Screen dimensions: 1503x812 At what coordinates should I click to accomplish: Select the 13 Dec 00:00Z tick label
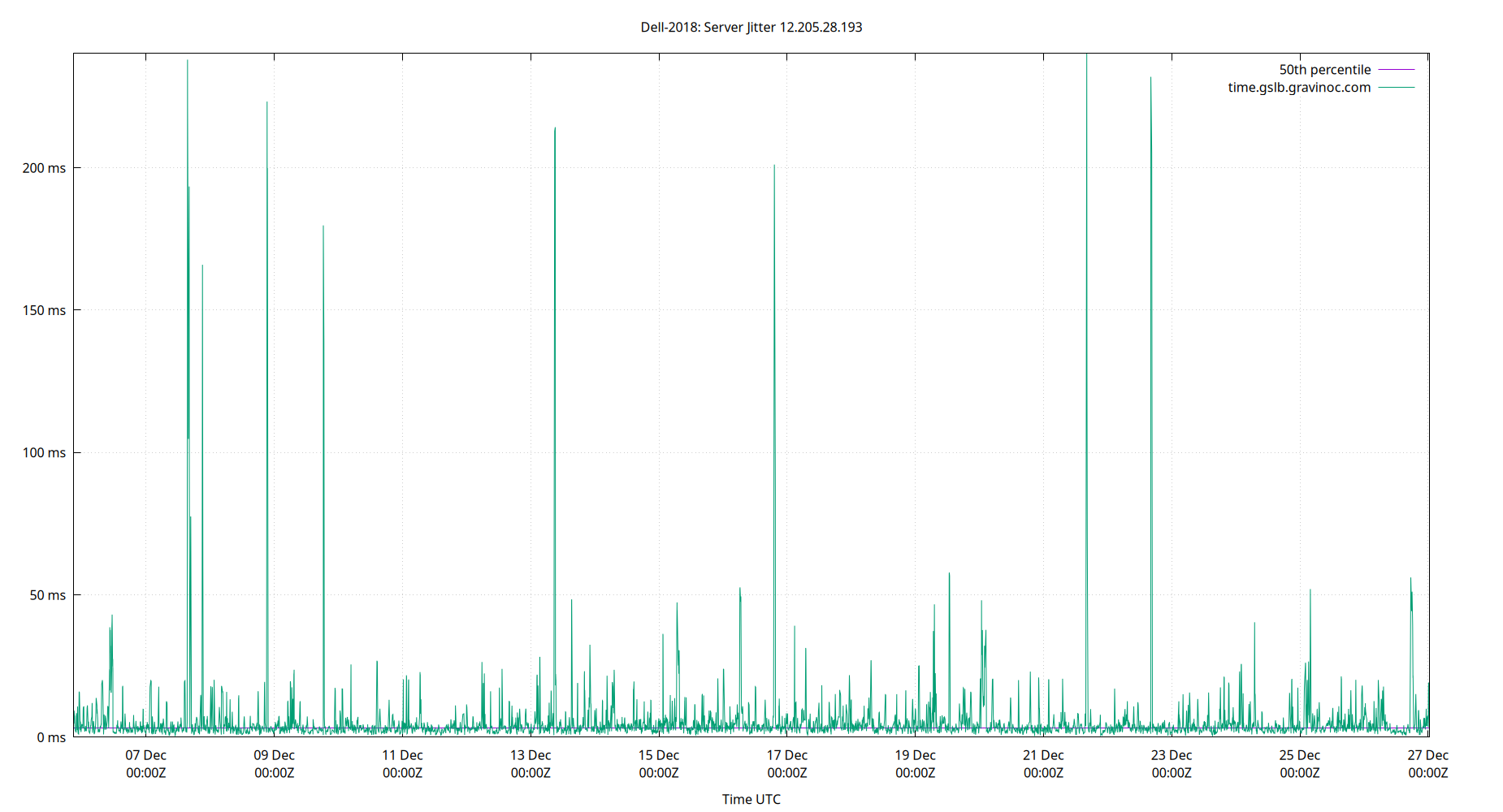click(531, 763)
